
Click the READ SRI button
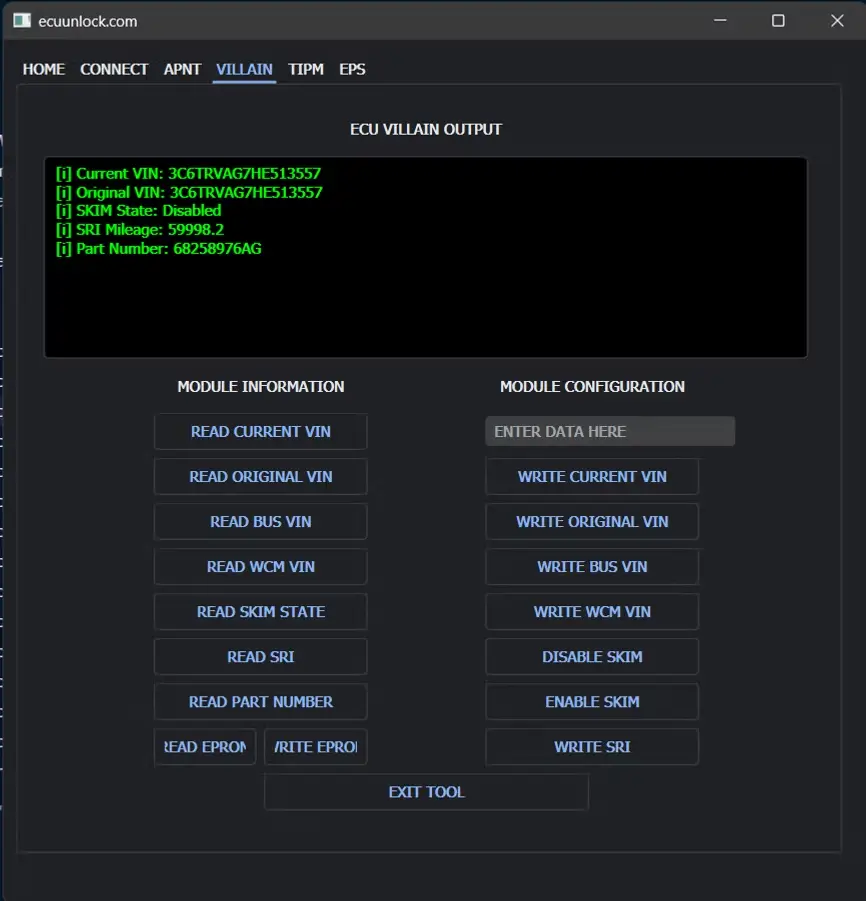(261, 657)
